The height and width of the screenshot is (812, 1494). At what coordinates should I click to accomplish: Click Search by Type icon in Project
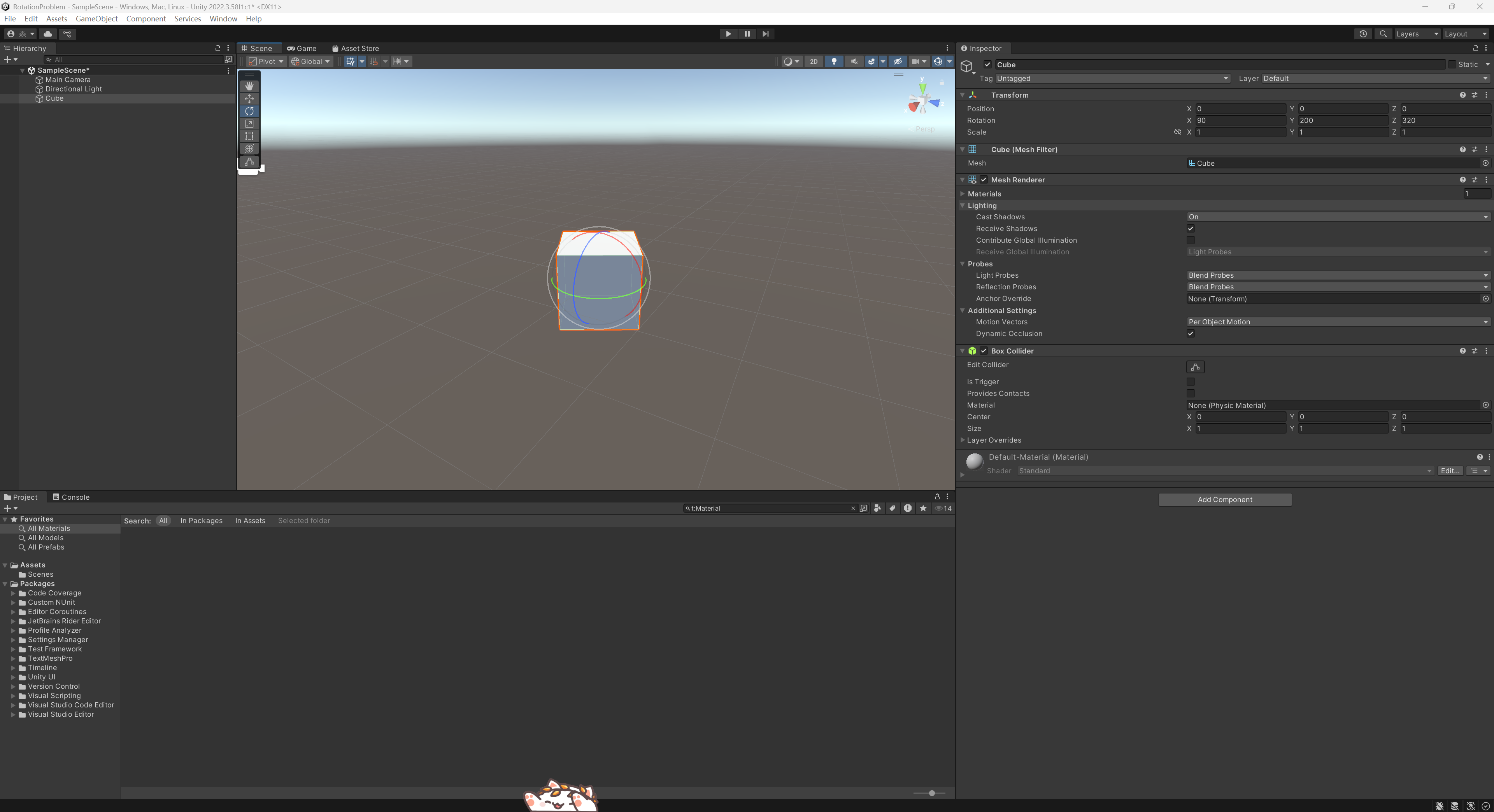[x=877, y=508]
